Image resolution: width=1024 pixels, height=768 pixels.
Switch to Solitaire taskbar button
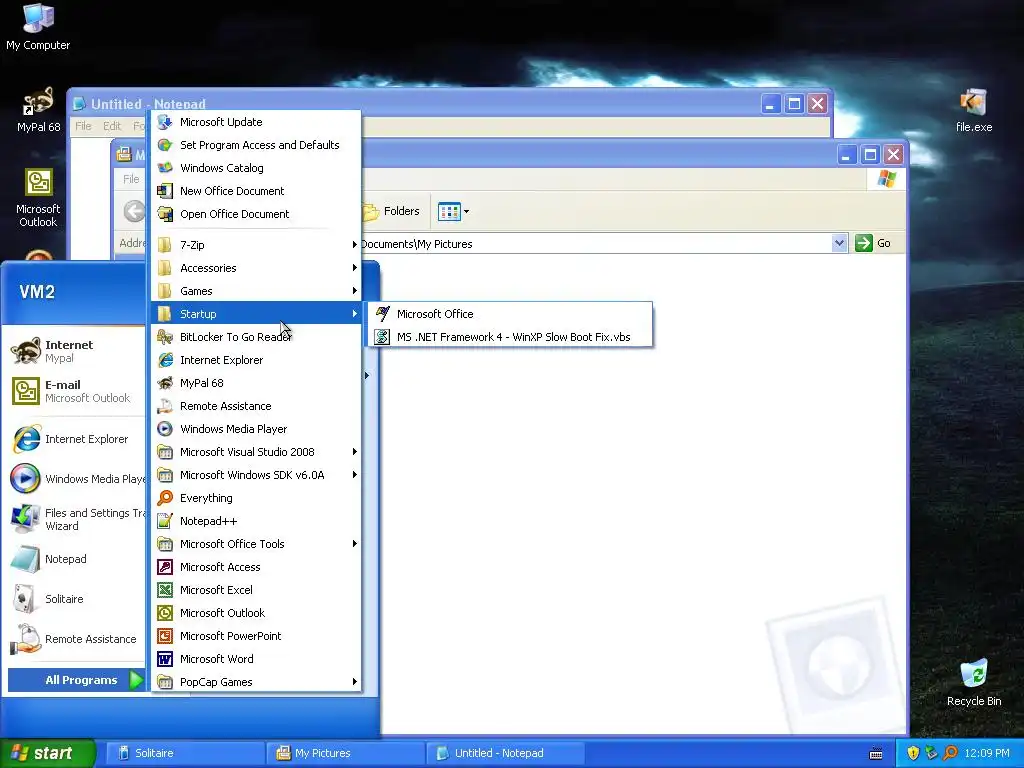pyautogui.click(x=184, y=753)
